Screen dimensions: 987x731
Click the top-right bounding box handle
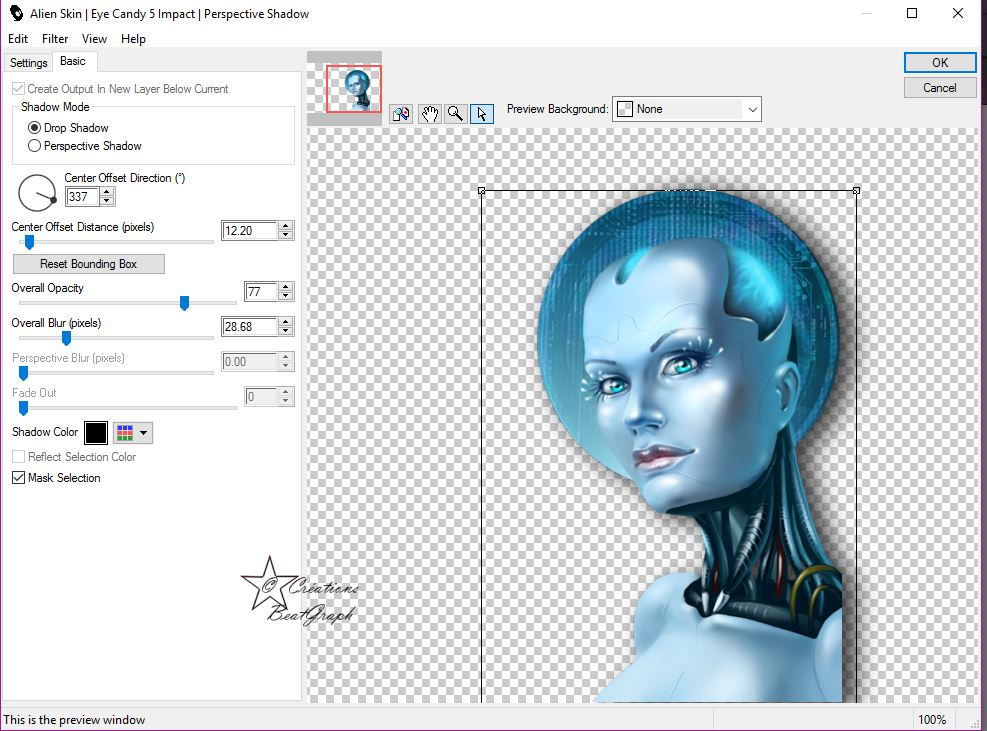coord(856,190)
